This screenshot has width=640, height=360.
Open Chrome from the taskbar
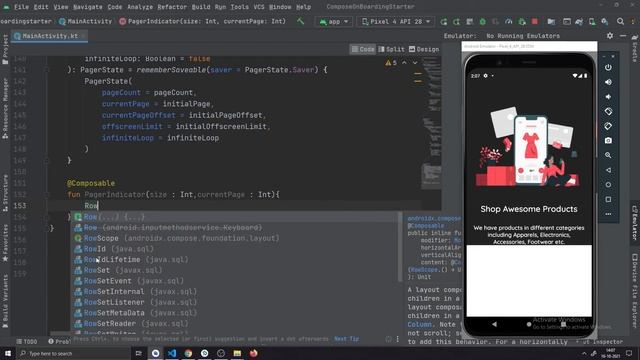click(x=188, y=353)
